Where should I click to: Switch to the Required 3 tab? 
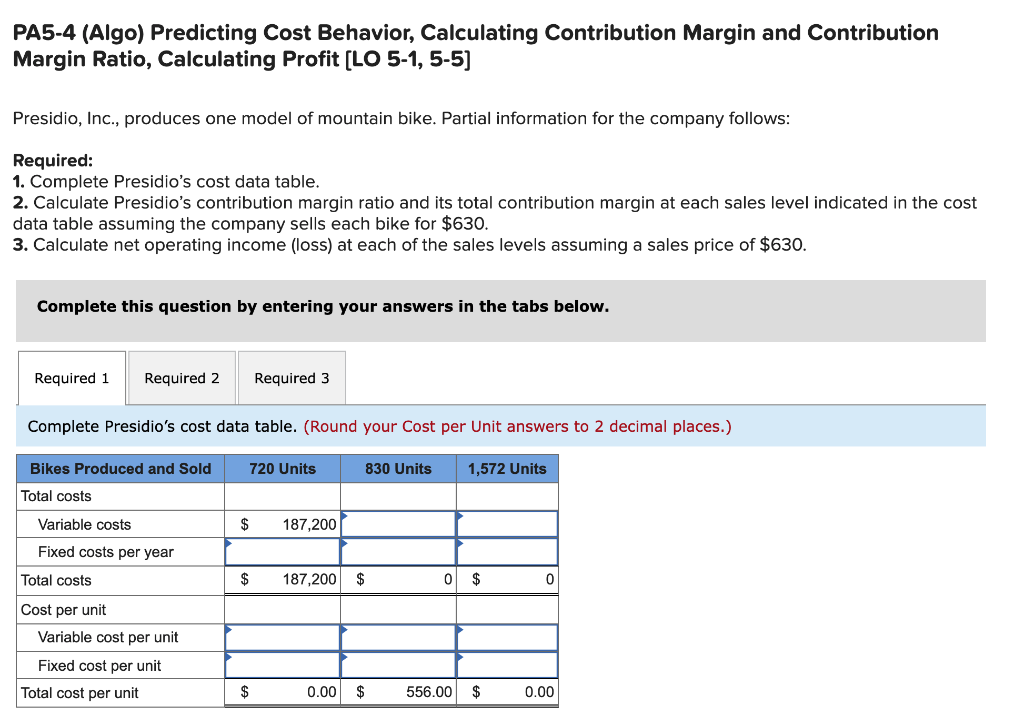291,378
